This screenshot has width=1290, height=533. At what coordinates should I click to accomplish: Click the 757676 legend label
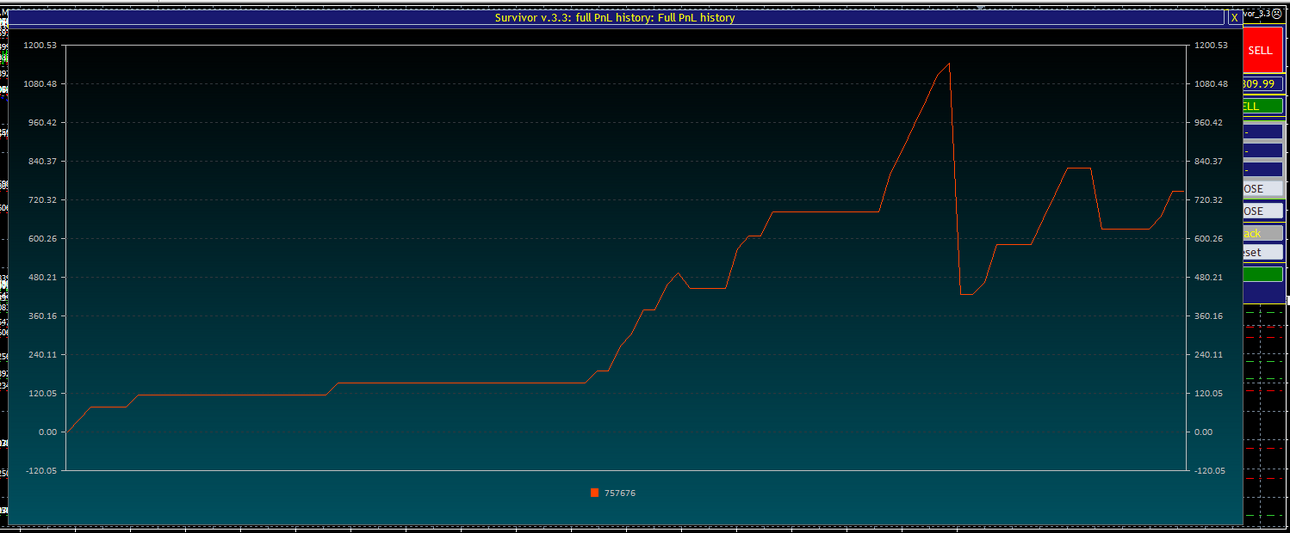620,493
